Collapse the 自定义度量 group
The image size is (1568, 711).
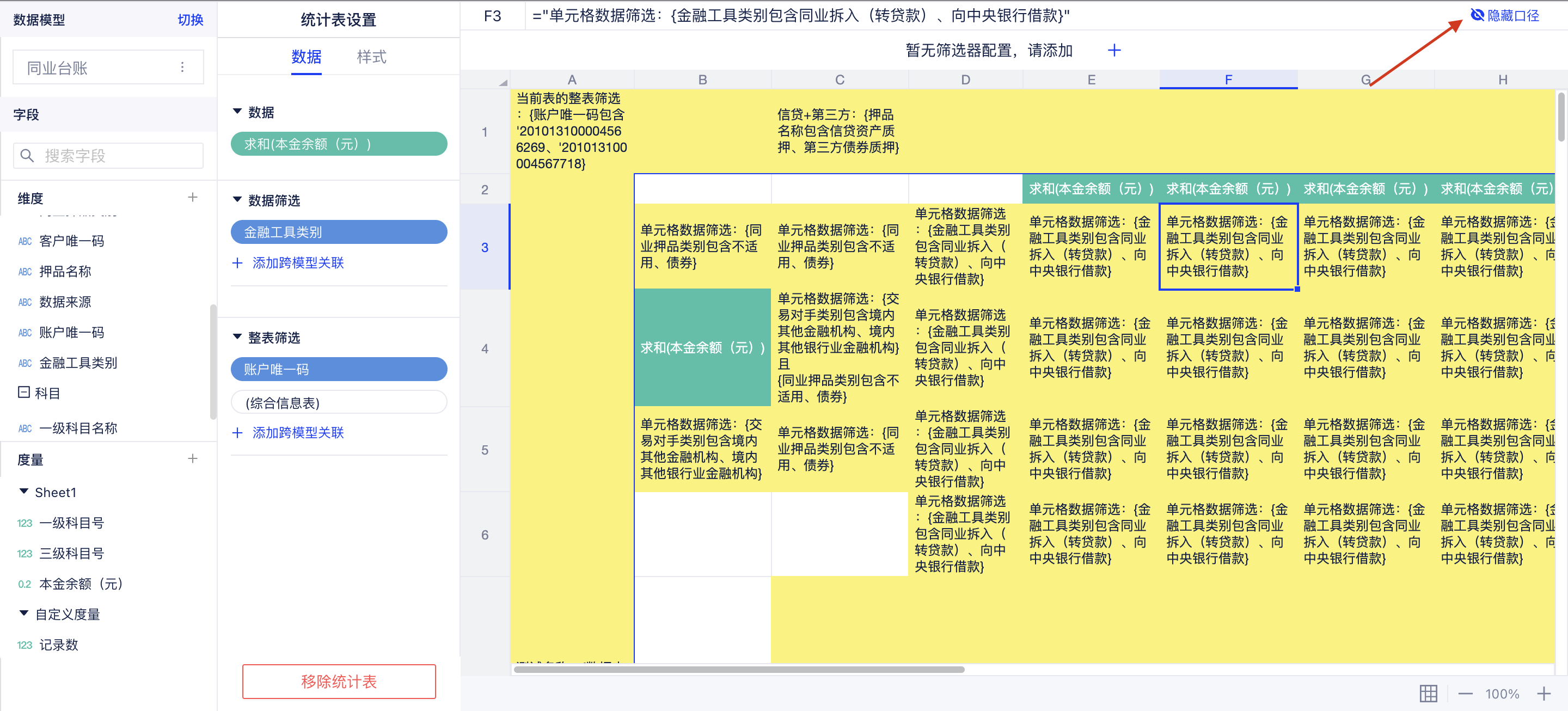click(x=24, y=613)
